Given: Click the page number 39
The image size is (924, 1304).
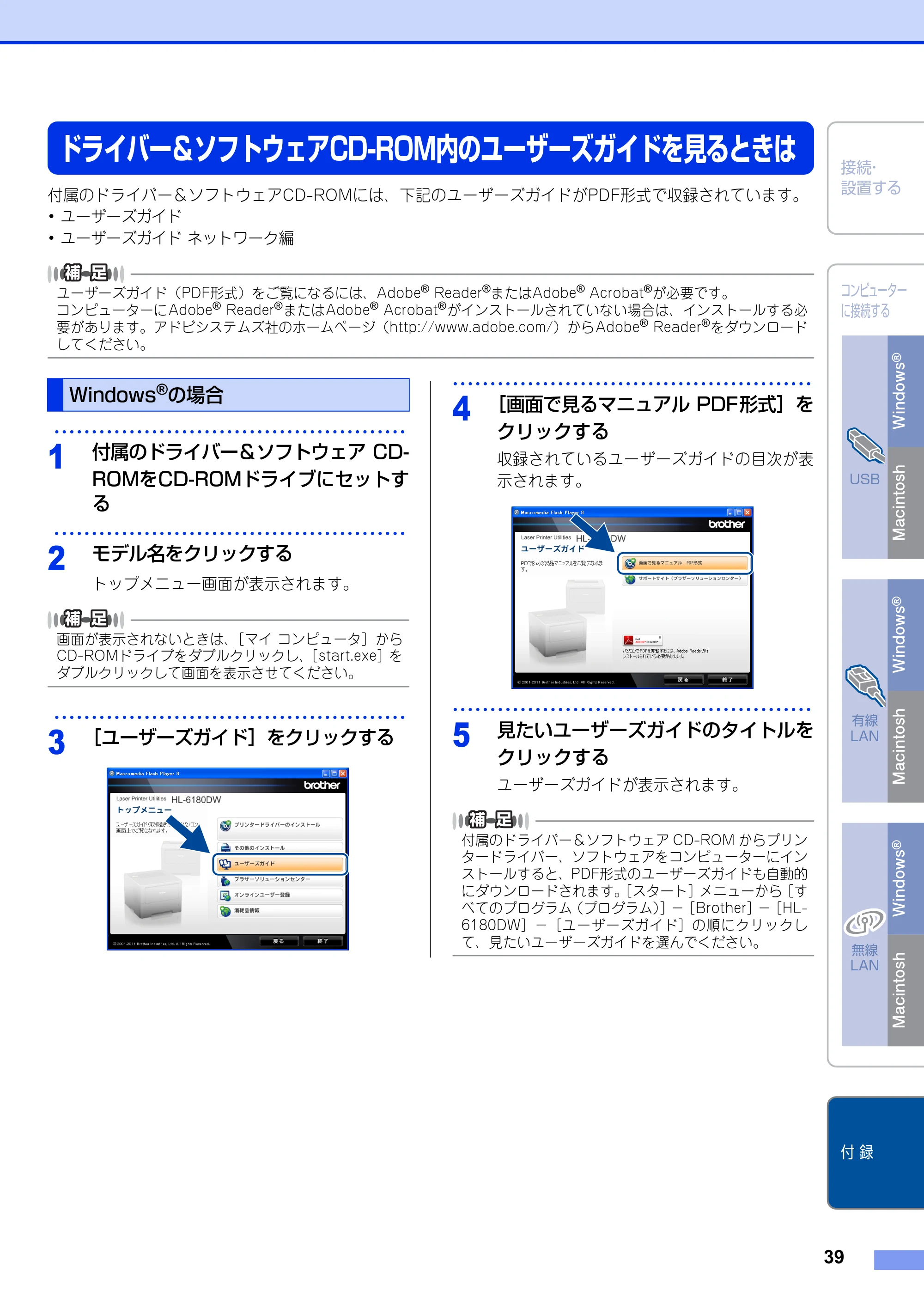Looking at the screenshot, I should click(834, 1256).
